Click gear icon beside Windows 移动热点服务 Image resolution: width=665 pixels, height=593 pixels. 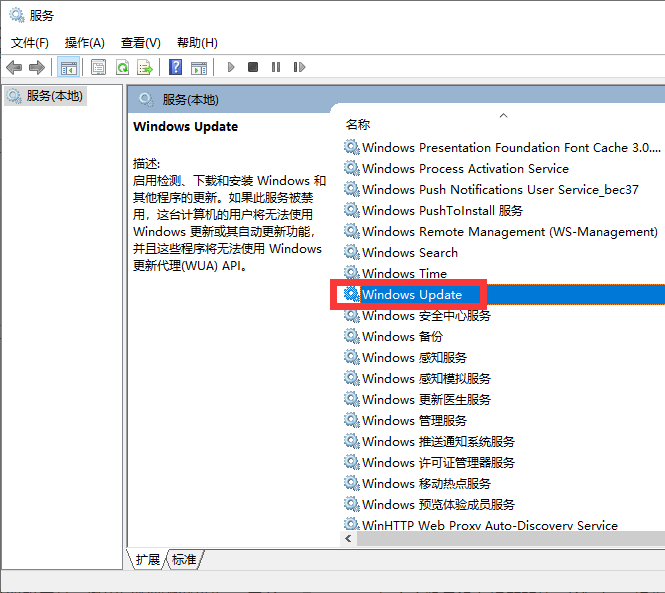(x=352, y=483)
